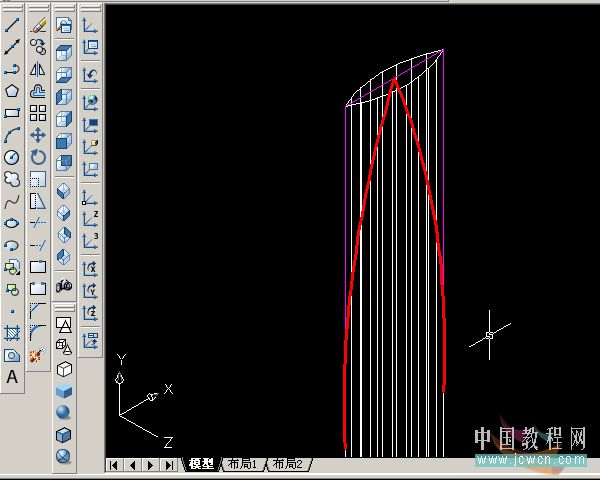Viewport: 600px width, 480px height.
Task: Select the Region tool
Action: (x=12, y=356)
